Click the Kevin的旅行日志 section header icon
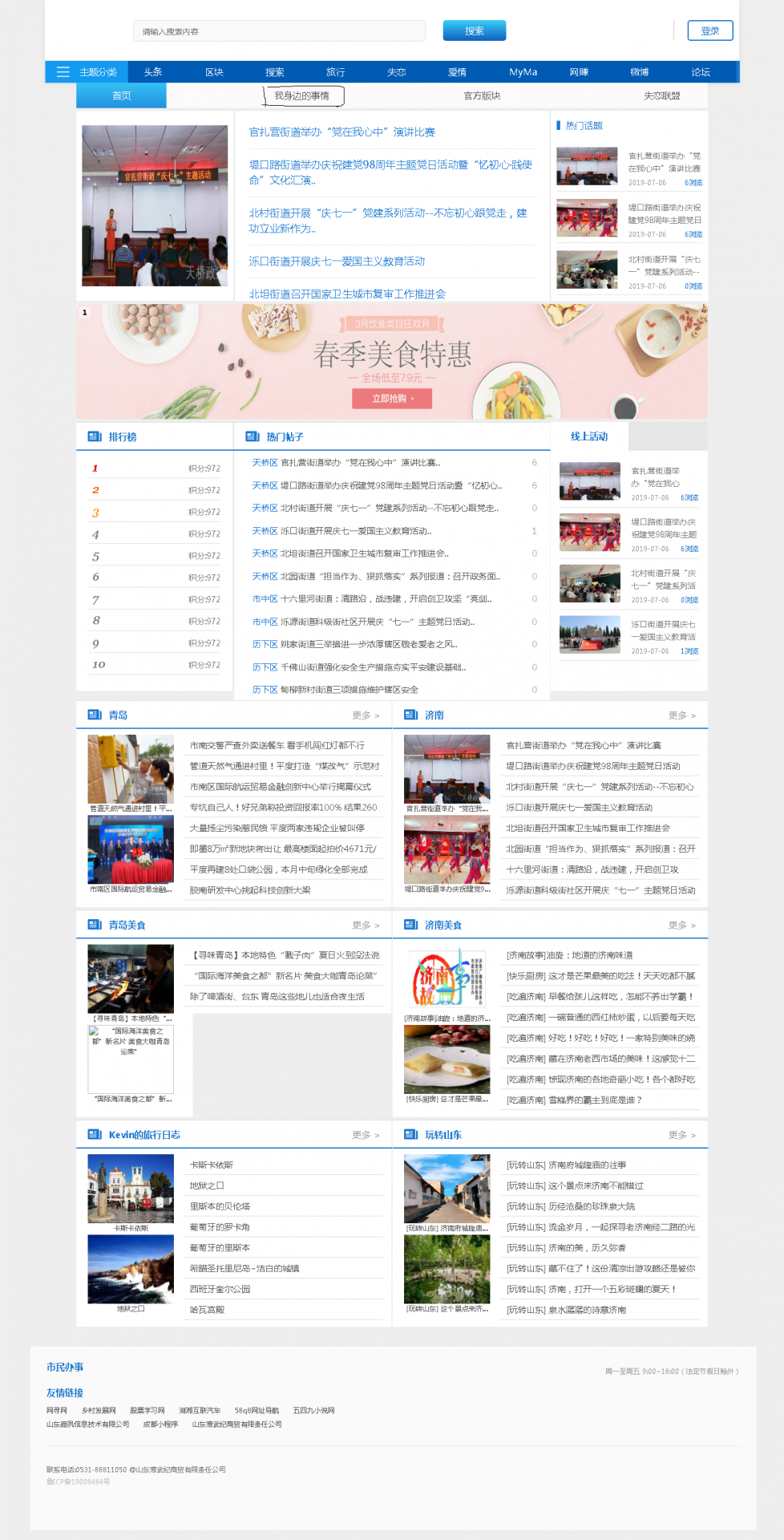 95,1134
